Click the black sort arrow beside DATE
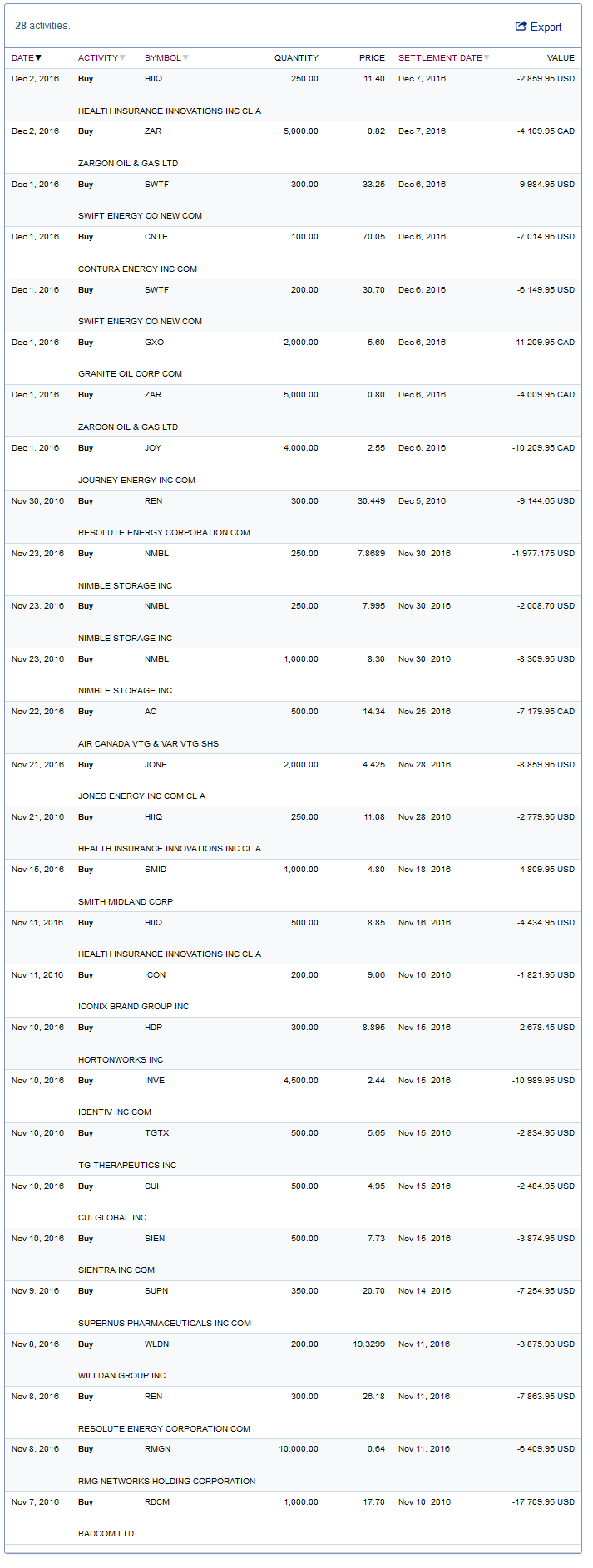The width and height of the screenshot is (593, 1568). pyautogui.click(x=38, y=58)
